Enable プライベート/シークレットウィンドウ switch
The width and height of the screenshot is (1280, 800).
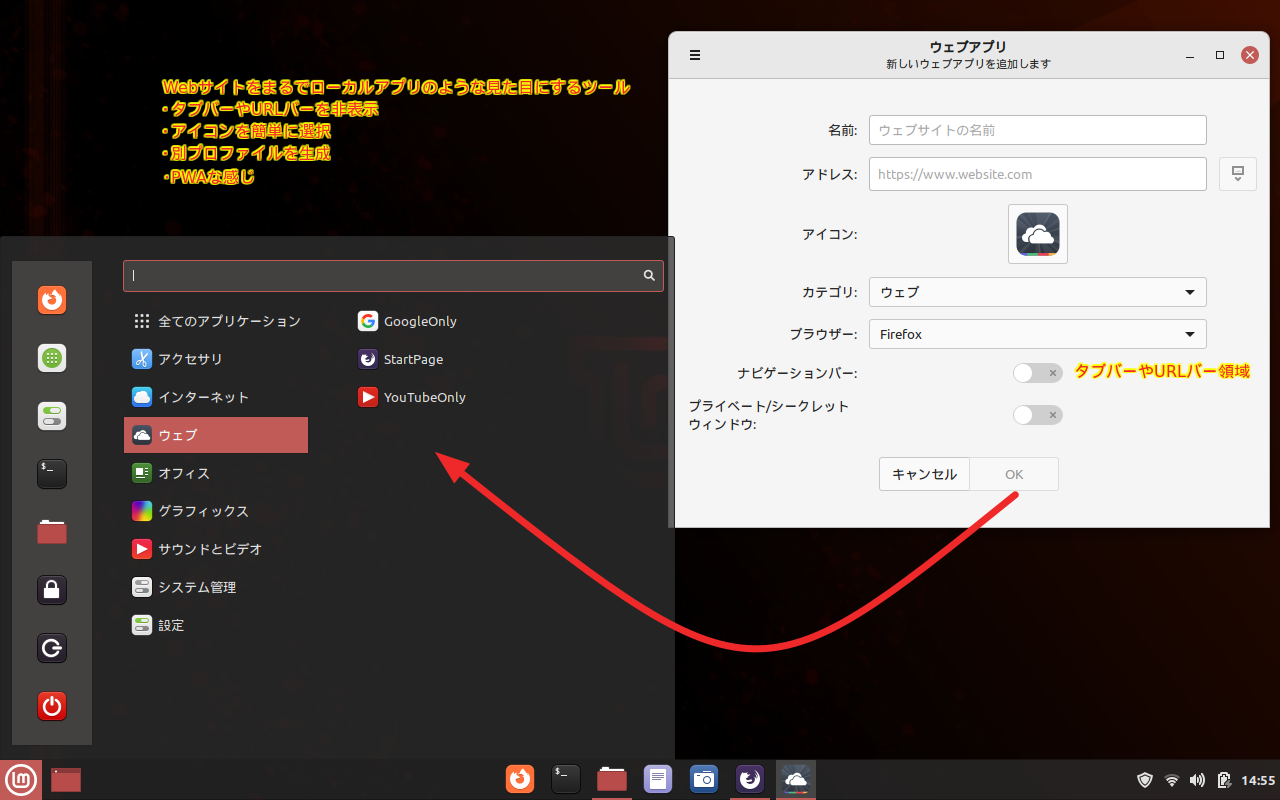pyautogui.click(x=1037, y=415)
